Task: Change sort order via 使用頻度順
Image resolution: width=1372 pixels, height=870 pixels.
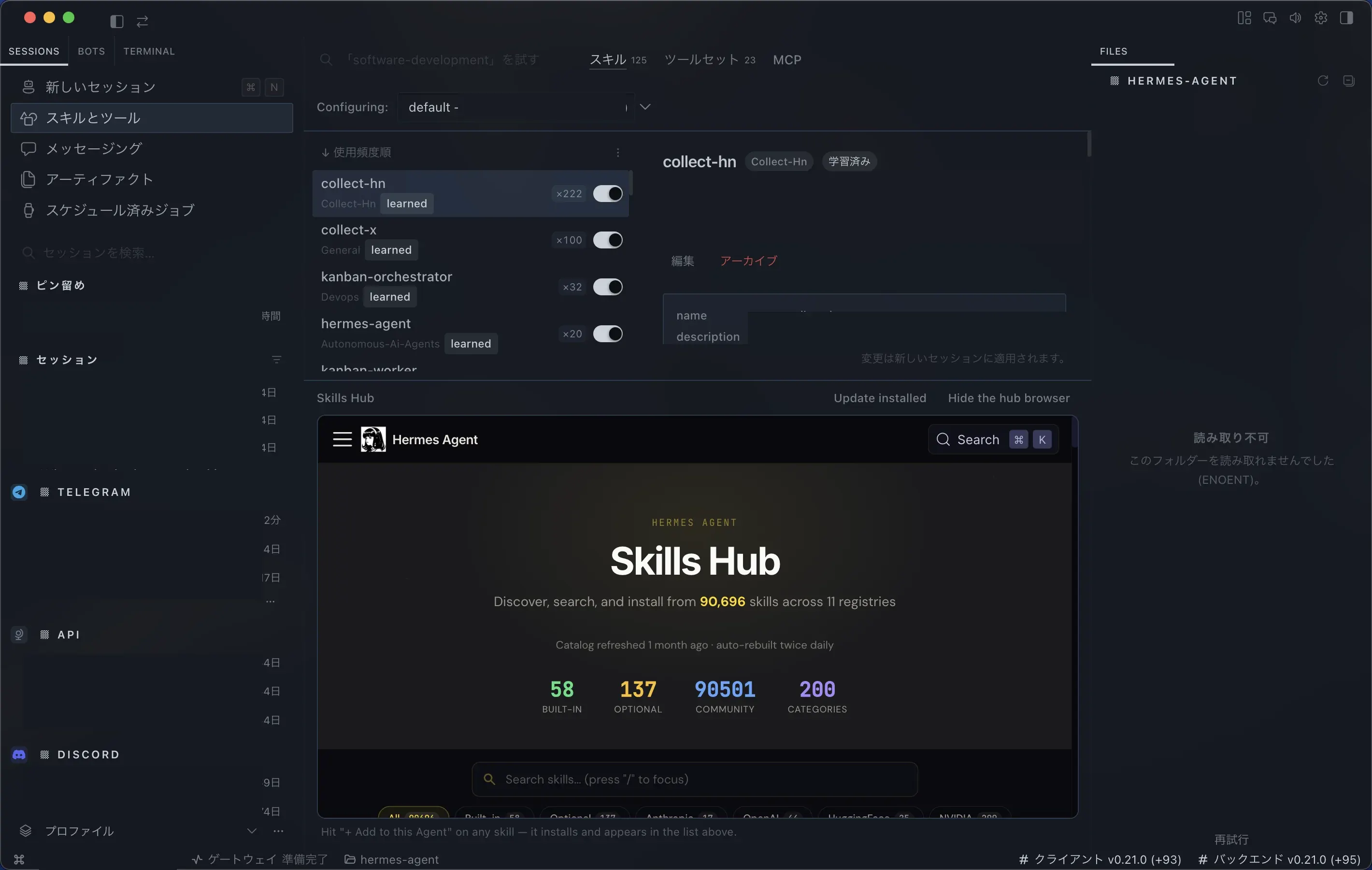Action: pyautogui.click(x=356, y=152)
